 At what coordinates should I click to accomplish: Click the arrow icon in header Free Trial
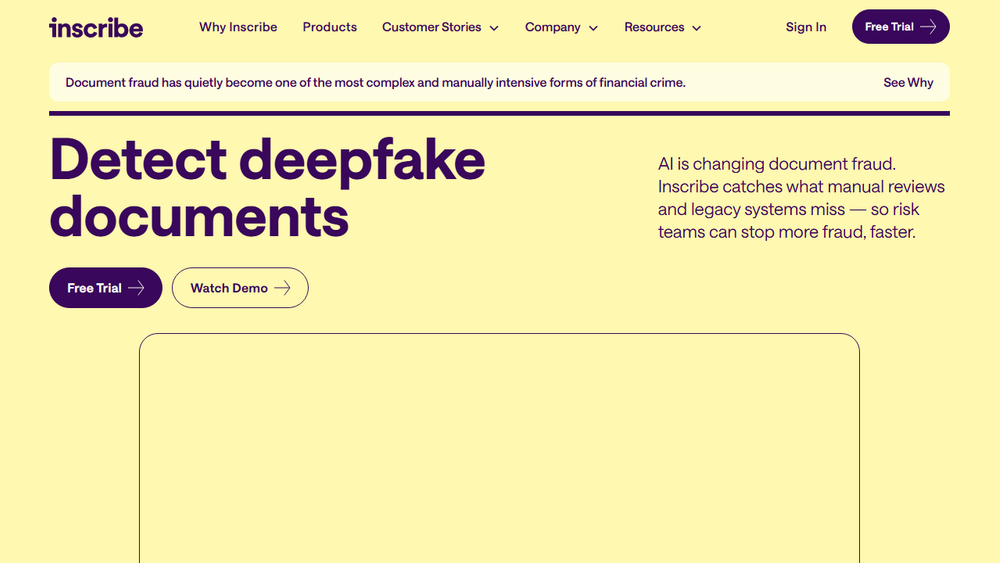929,27
